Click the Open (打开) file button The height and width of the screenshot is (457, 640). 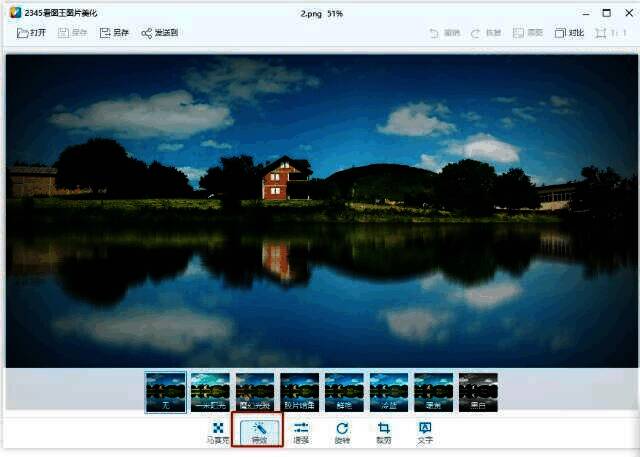[32, 33]
